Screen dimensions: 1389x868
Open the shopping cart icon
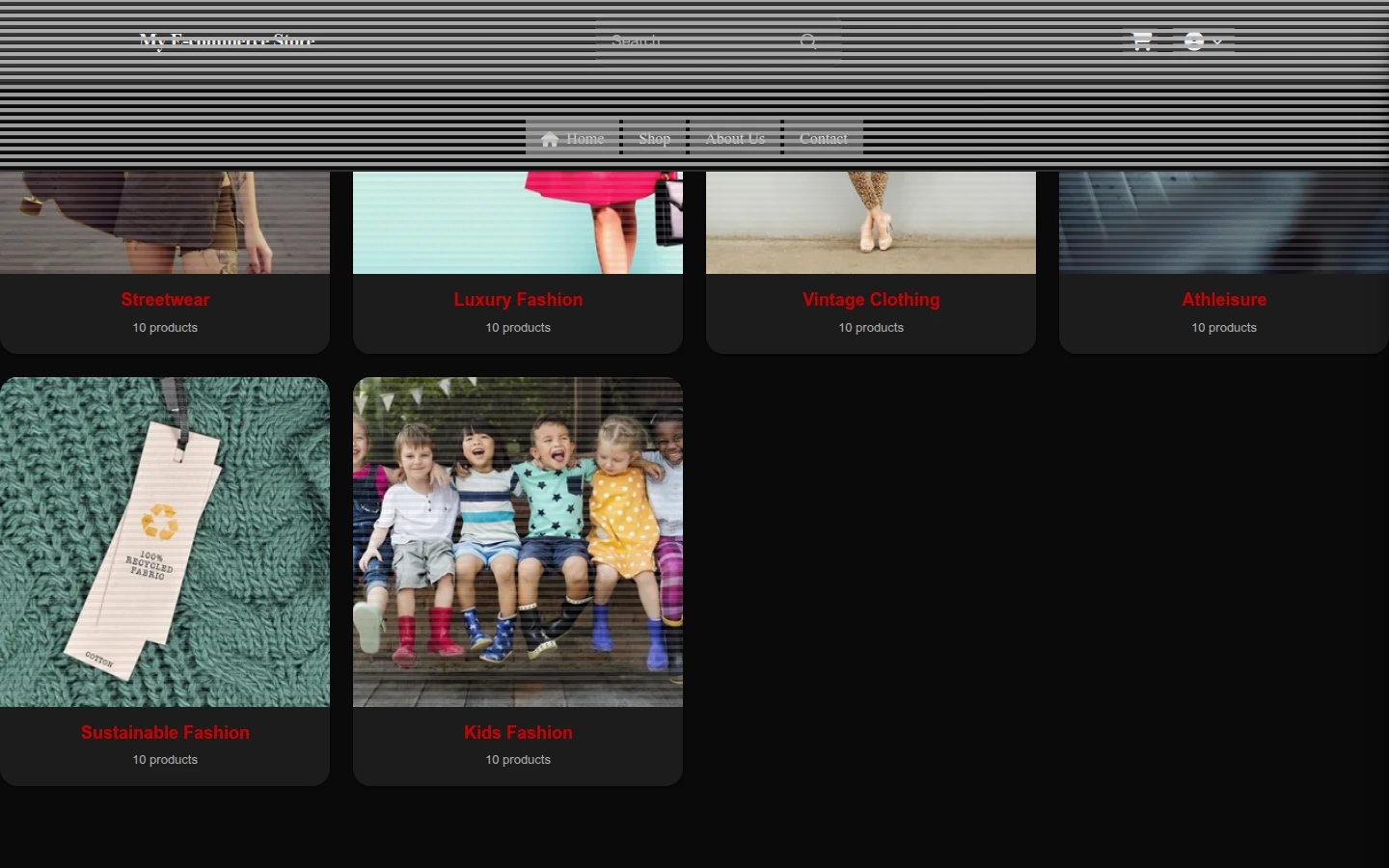[x=1142, y=41]
